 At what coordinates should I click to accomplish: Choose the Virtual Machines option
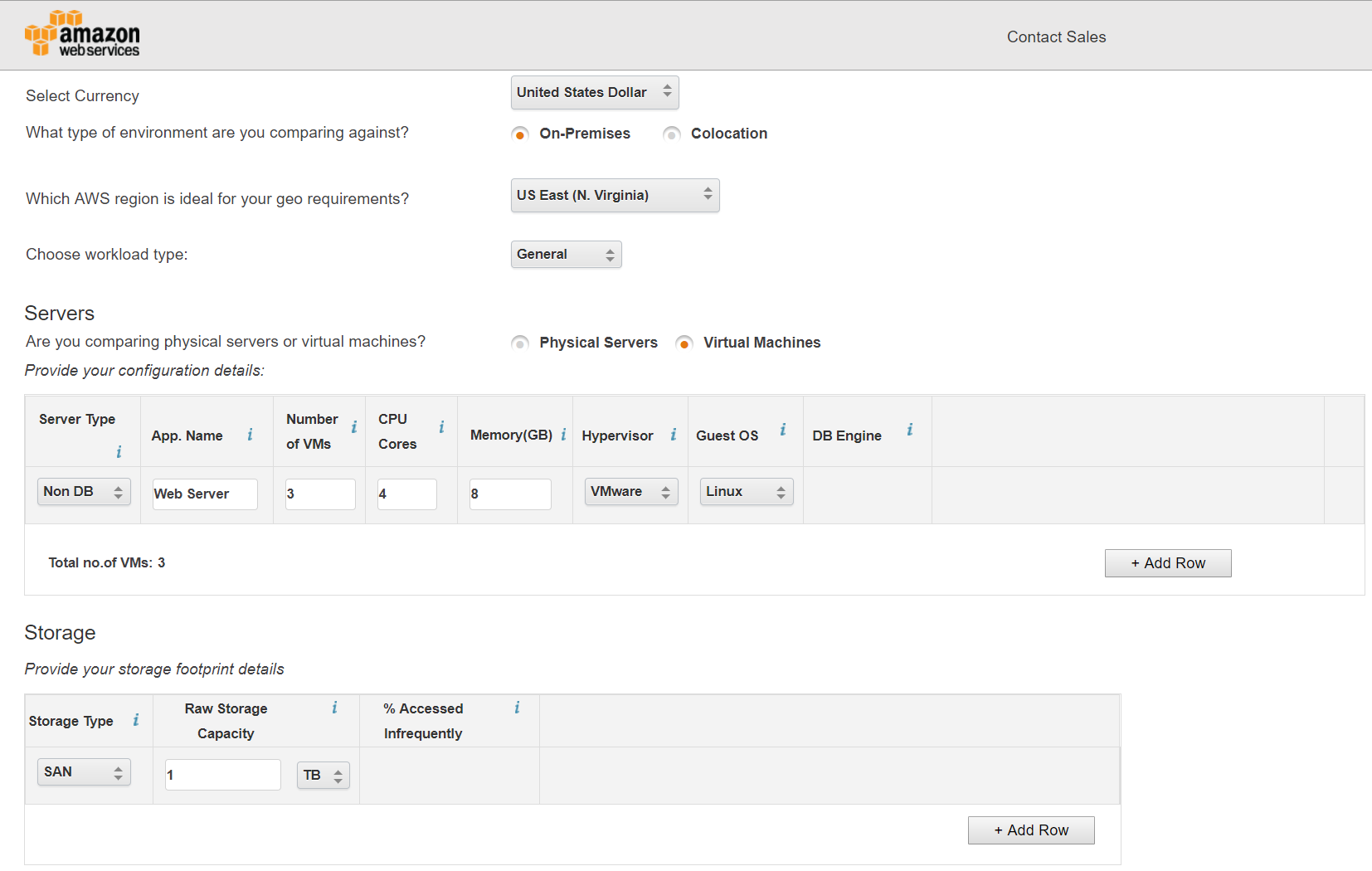(684, 343)
